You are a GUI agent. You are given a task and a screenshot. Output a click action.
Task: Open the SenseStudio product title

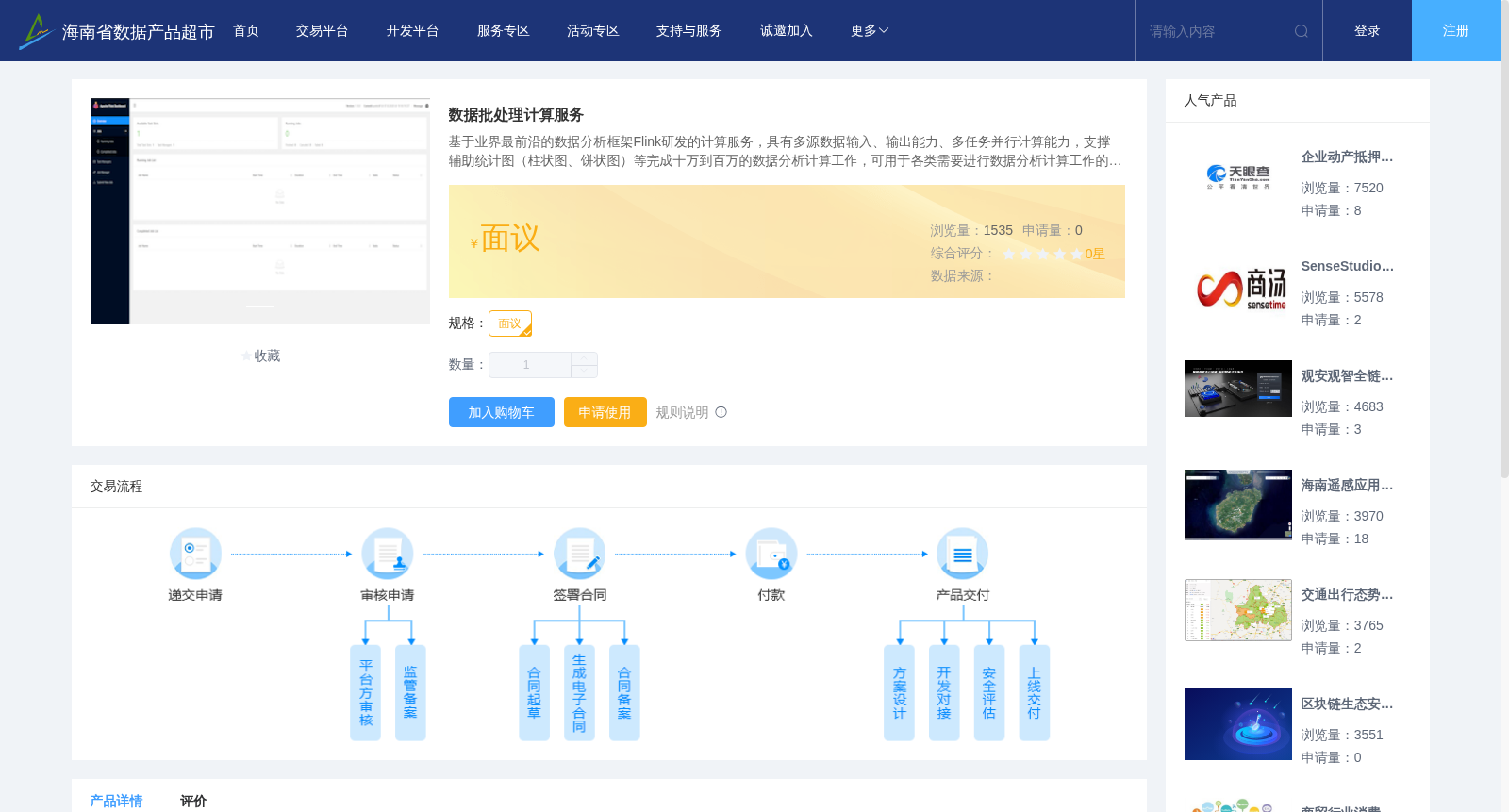tap(1347, 267)
